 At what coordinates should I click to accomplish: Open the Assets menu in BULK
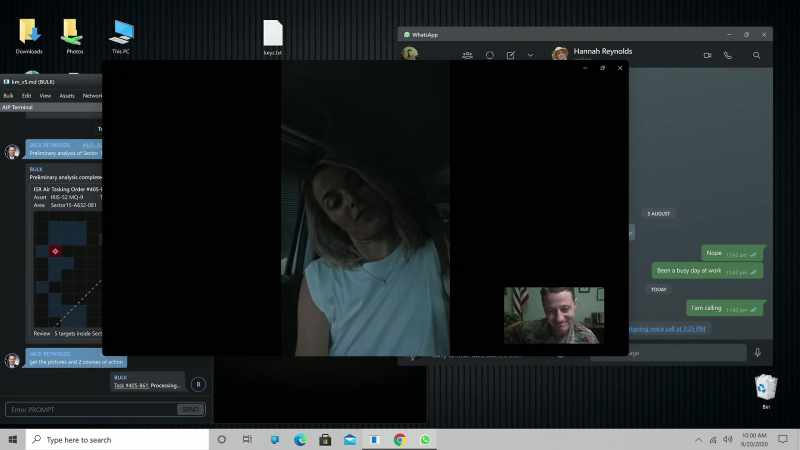pos(67,95)
